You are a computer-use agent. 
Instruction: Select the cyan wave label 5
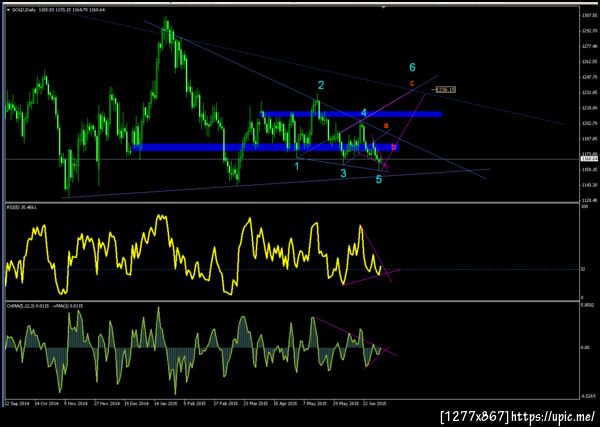pos(378,179)
